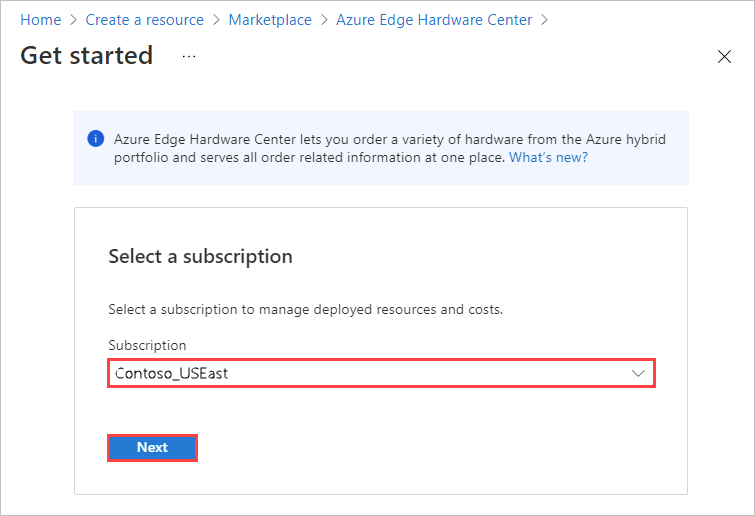Click the chevron after Create a resource

216,20
